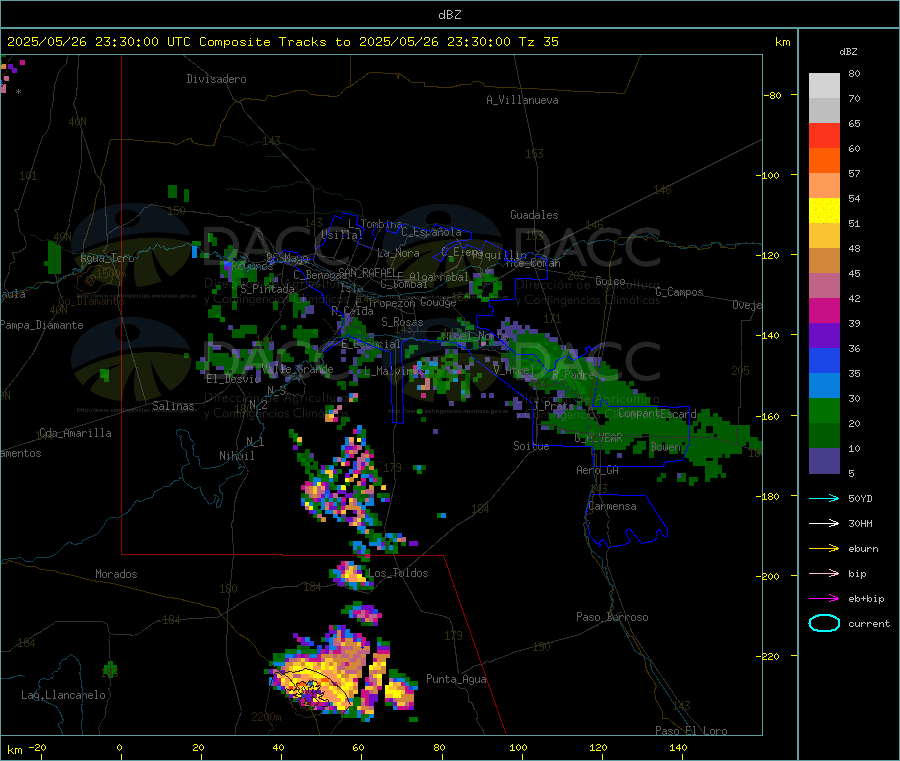Select the brown 45–48 dBZ swatch

[x=824, y=261]
